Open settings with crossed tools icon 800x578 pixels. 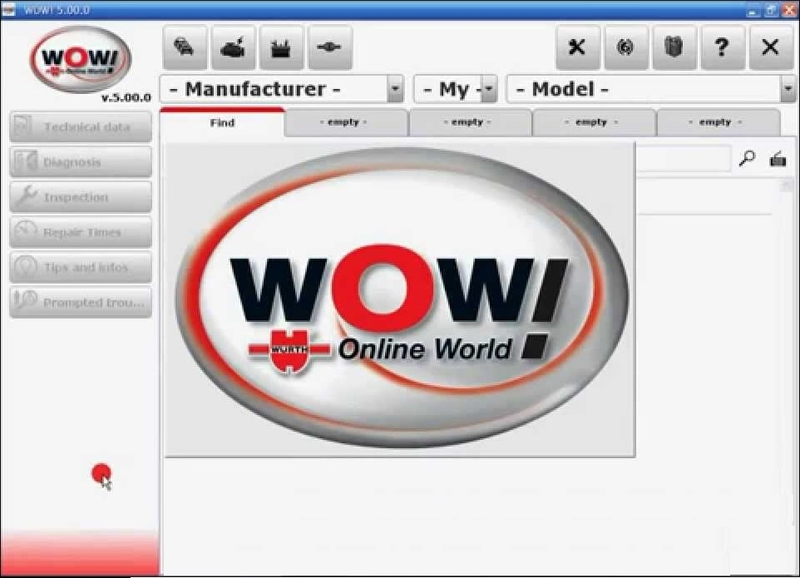[577, 48]
